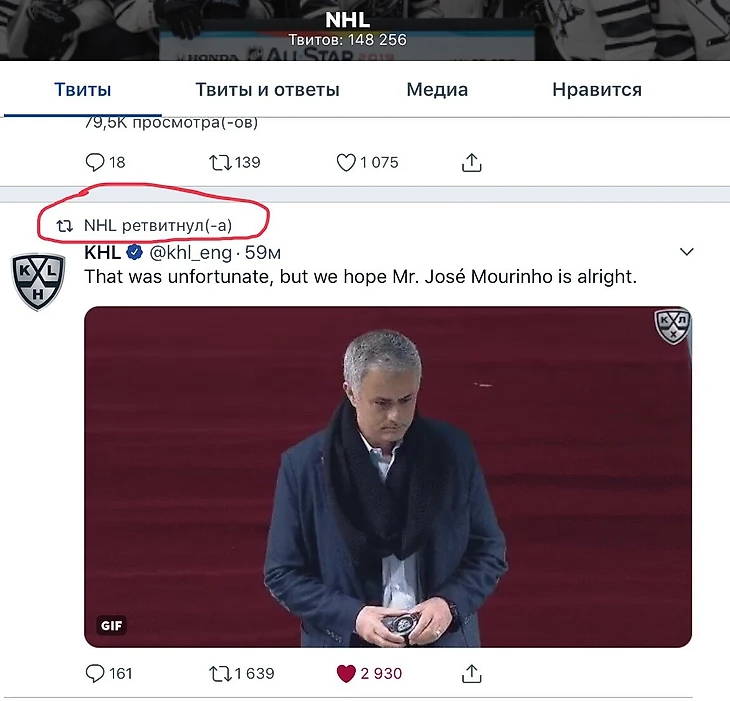Click the NHL ретвитнул(-а) label
The height and width of the screenshot is (701, 730).
click(157, 226)
